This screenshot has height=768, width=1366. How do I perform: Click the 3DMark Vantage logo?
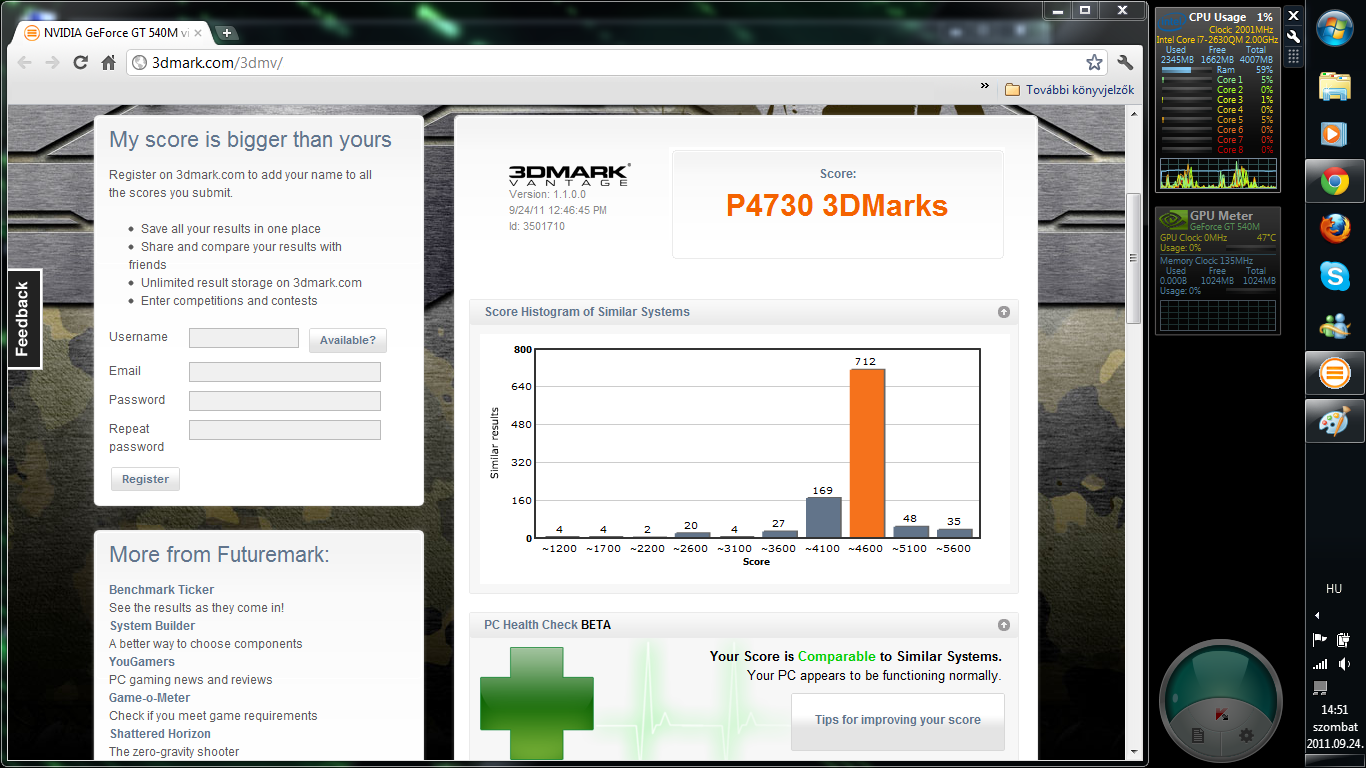click(x=569, y=175)
